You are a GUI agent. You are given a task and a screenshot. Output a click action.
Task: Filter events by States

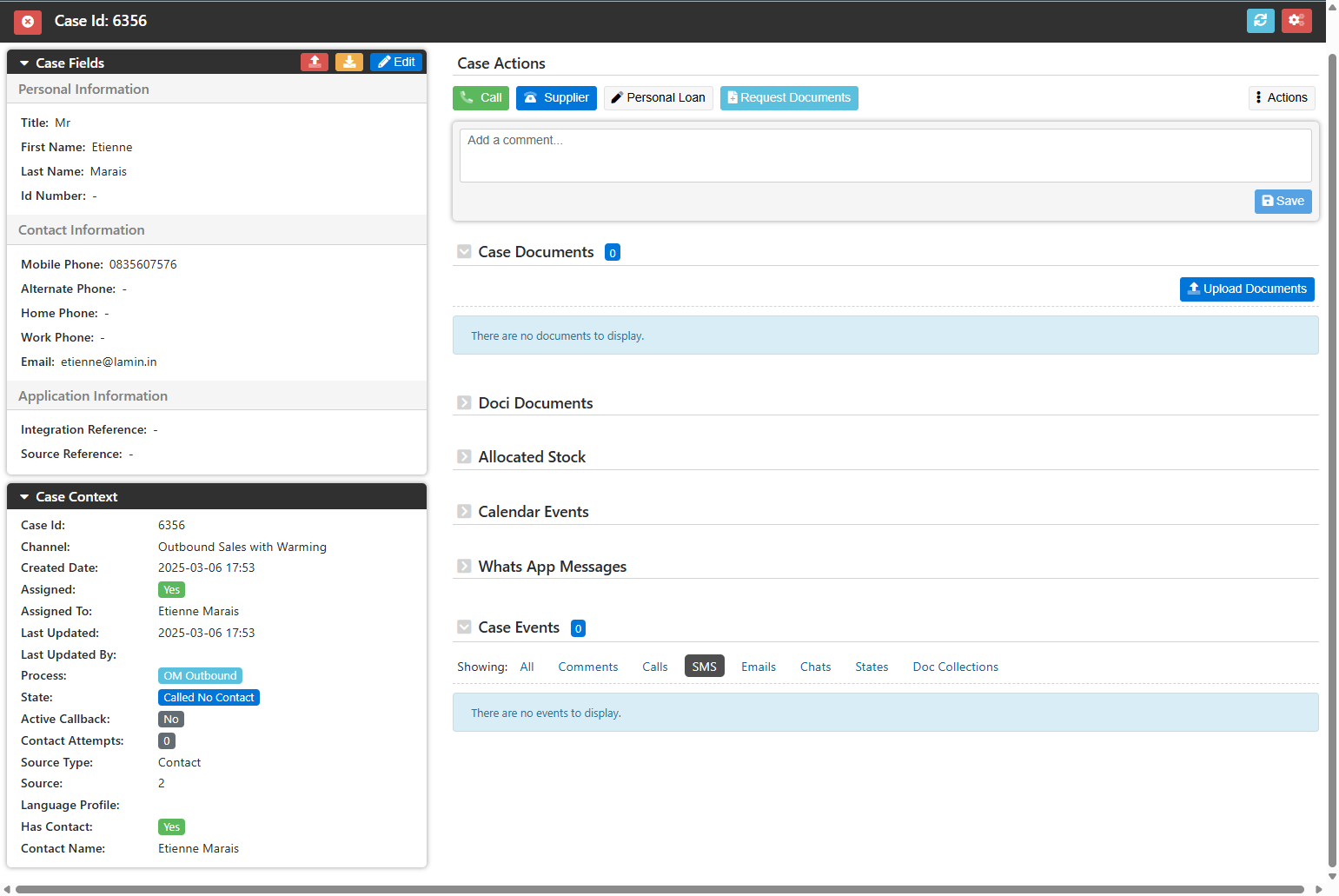872,667
